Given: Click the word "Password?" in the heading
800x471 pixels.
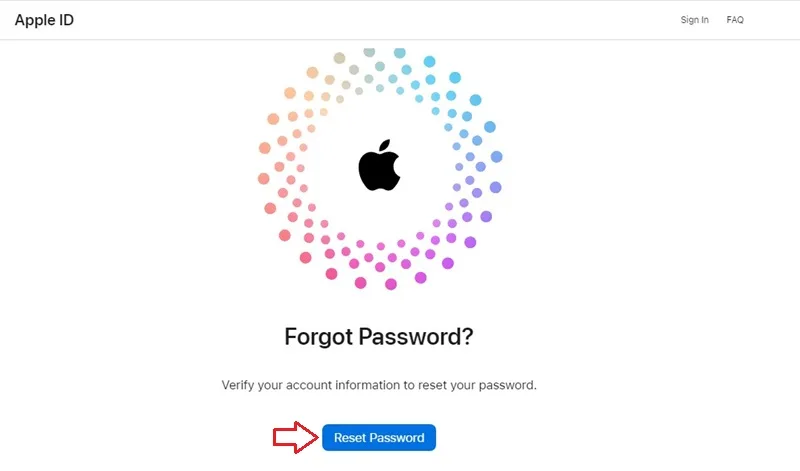Looking at the screenshot, I should coord(416,337).
